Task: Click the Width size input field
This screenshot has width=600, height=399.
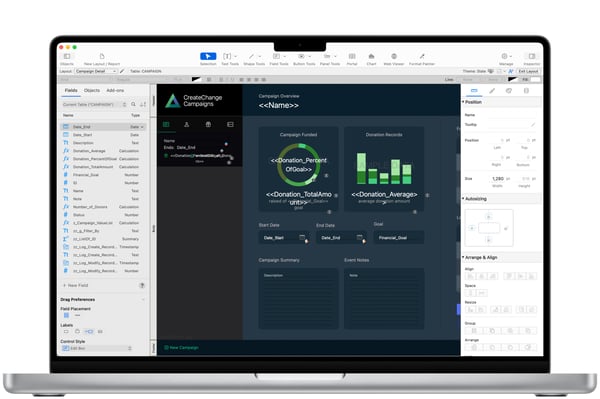Action: (x=498, y=179)
